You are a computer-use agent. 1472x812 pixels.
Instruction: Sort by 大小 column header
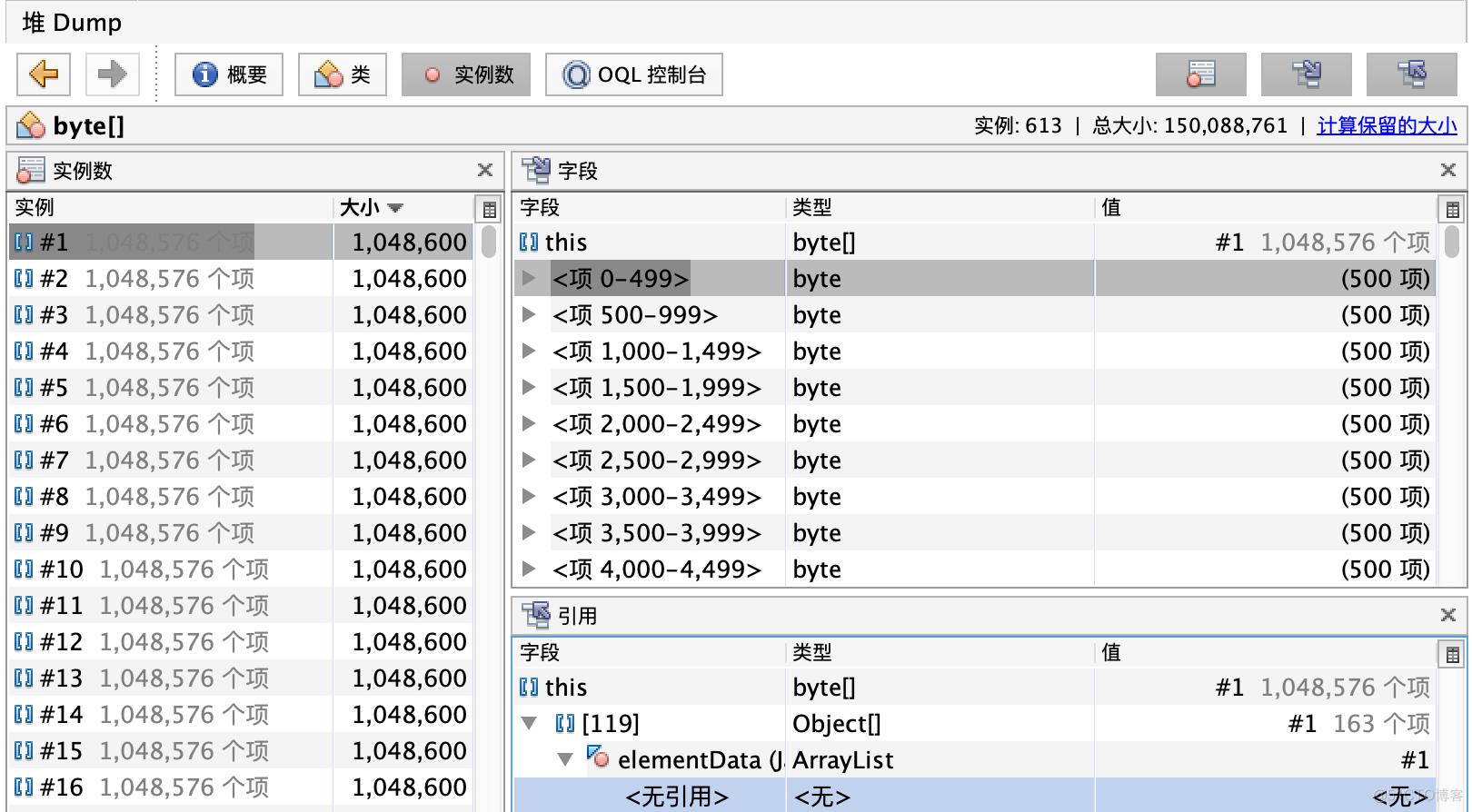click(x=403, y=208)
